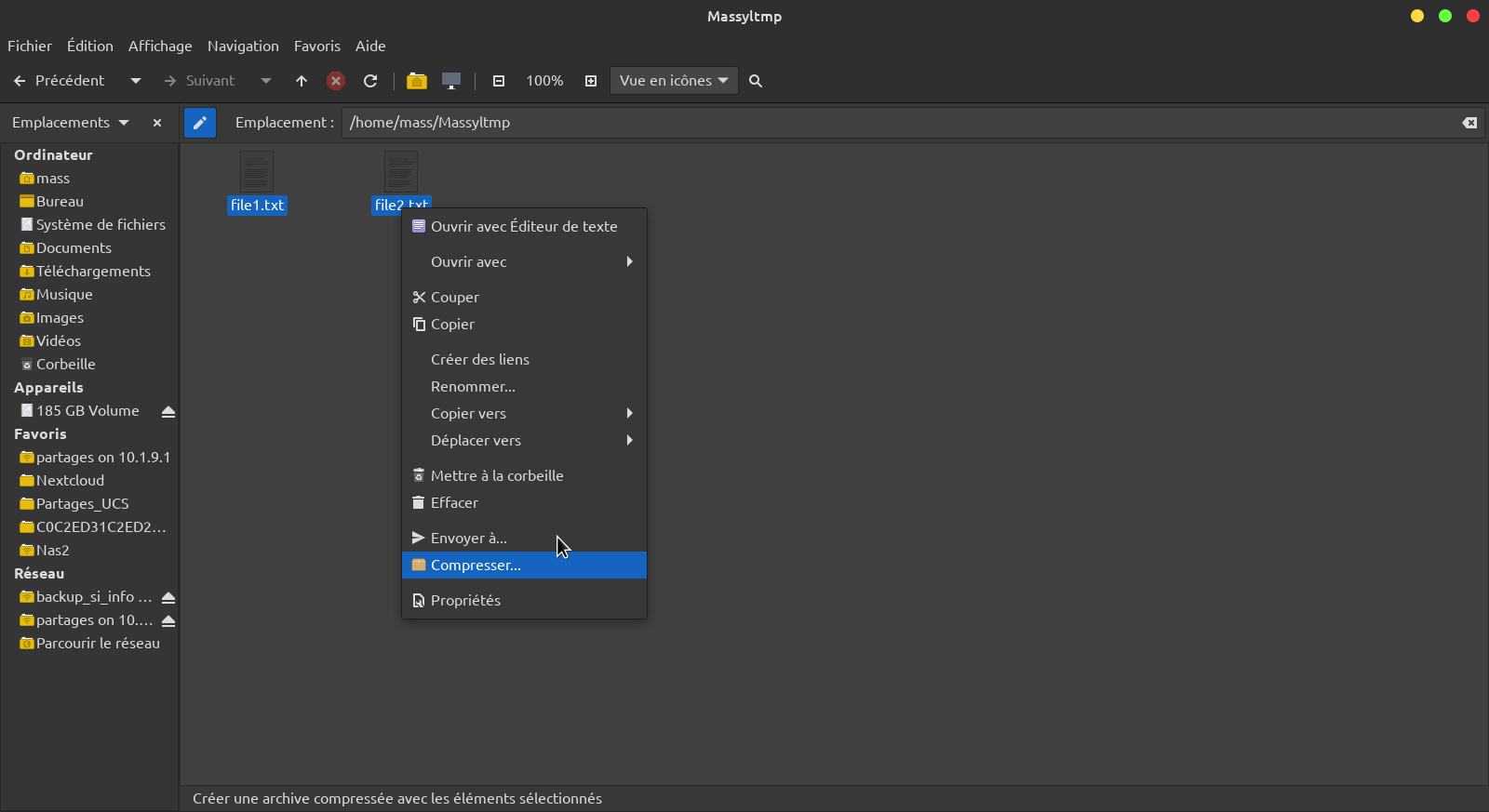Open the home folder icon
Screen dimensions: 1489x812
click(x=417, y=81)
